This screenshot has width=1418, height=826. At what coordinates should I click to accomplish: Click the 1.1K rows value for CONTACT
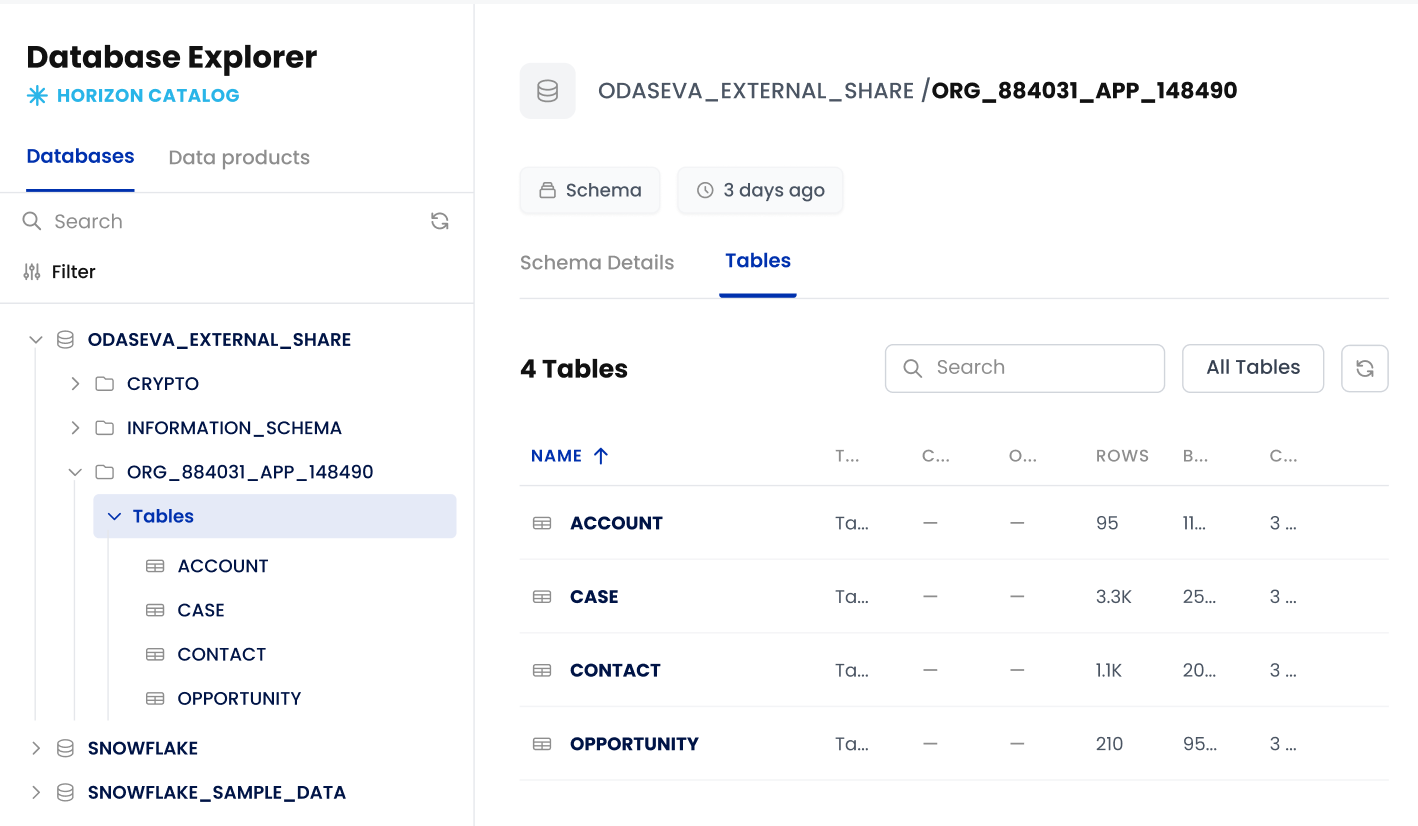(1109, 670)
